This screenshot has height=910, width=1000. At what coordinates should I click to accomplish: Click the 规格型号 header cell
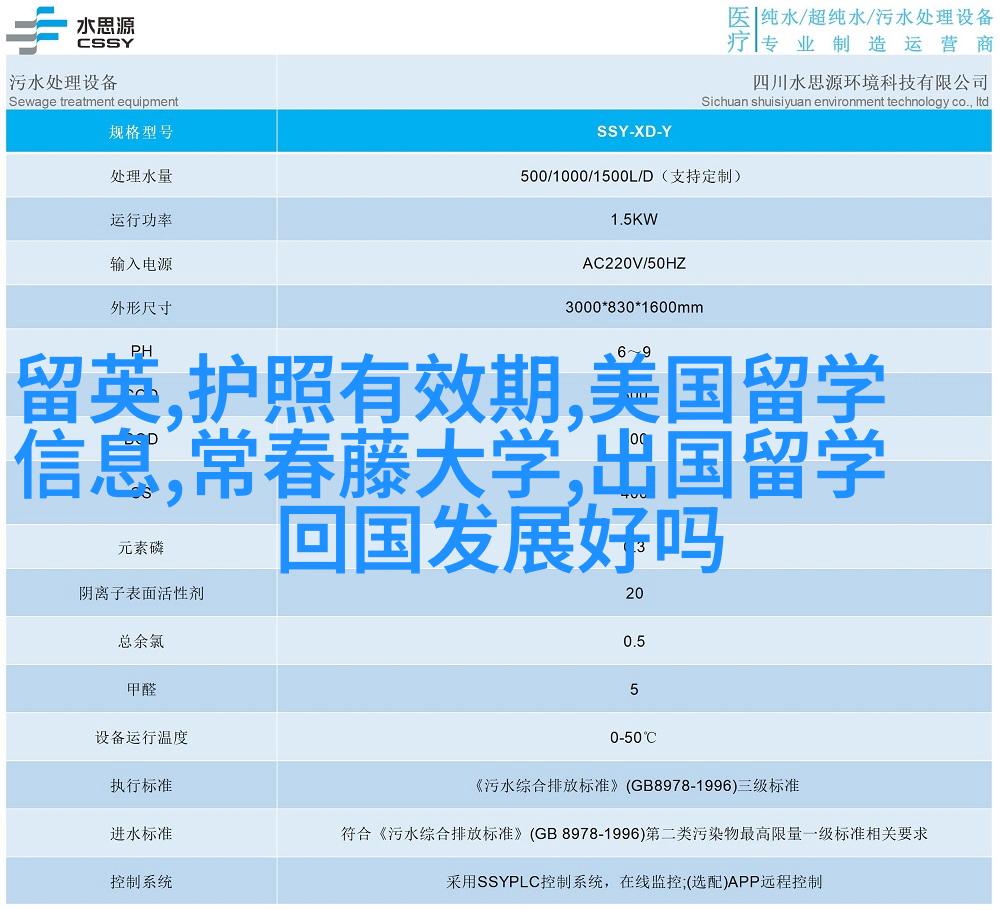click(x=141, y=132)
